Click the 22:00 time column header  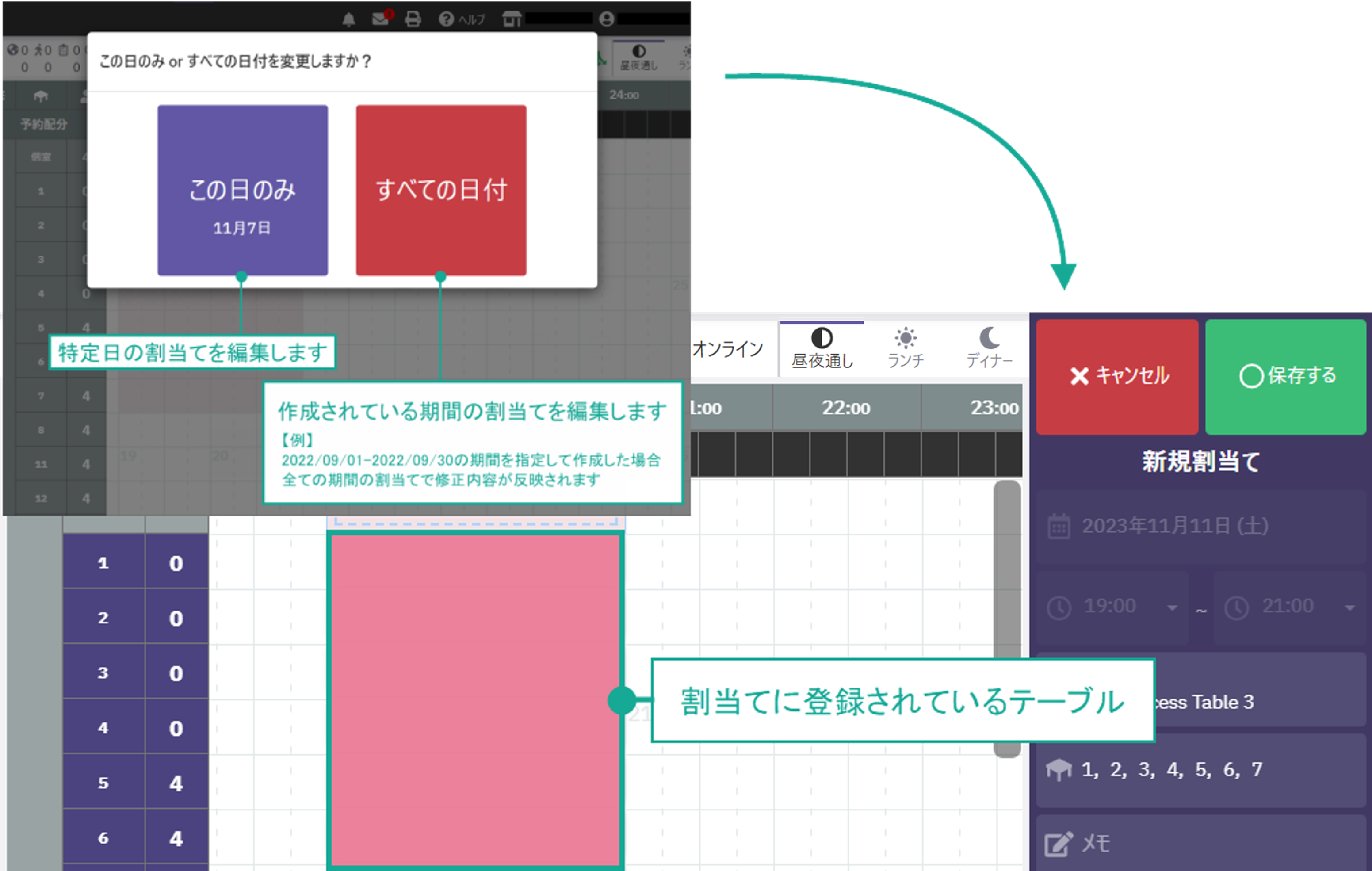(x=847, y=407)
